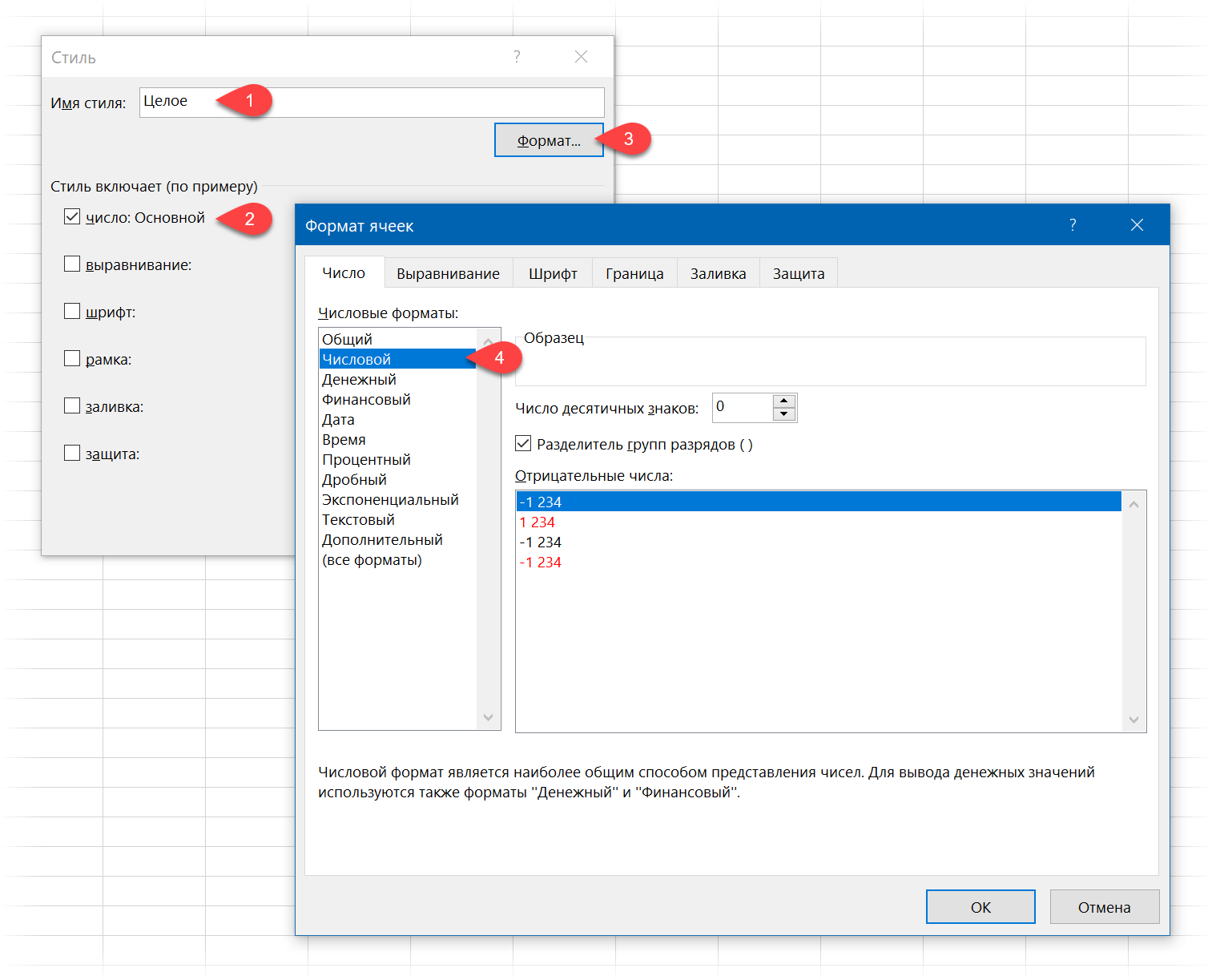Select Процентный format

point(398,459)
